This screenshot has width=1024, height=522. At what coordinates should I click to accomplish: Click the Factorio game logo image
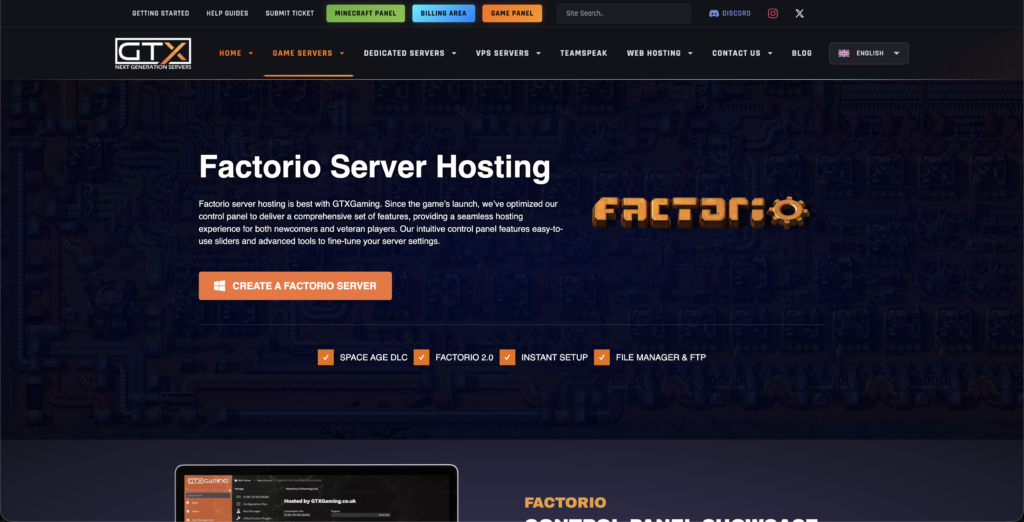pos(701,212)
